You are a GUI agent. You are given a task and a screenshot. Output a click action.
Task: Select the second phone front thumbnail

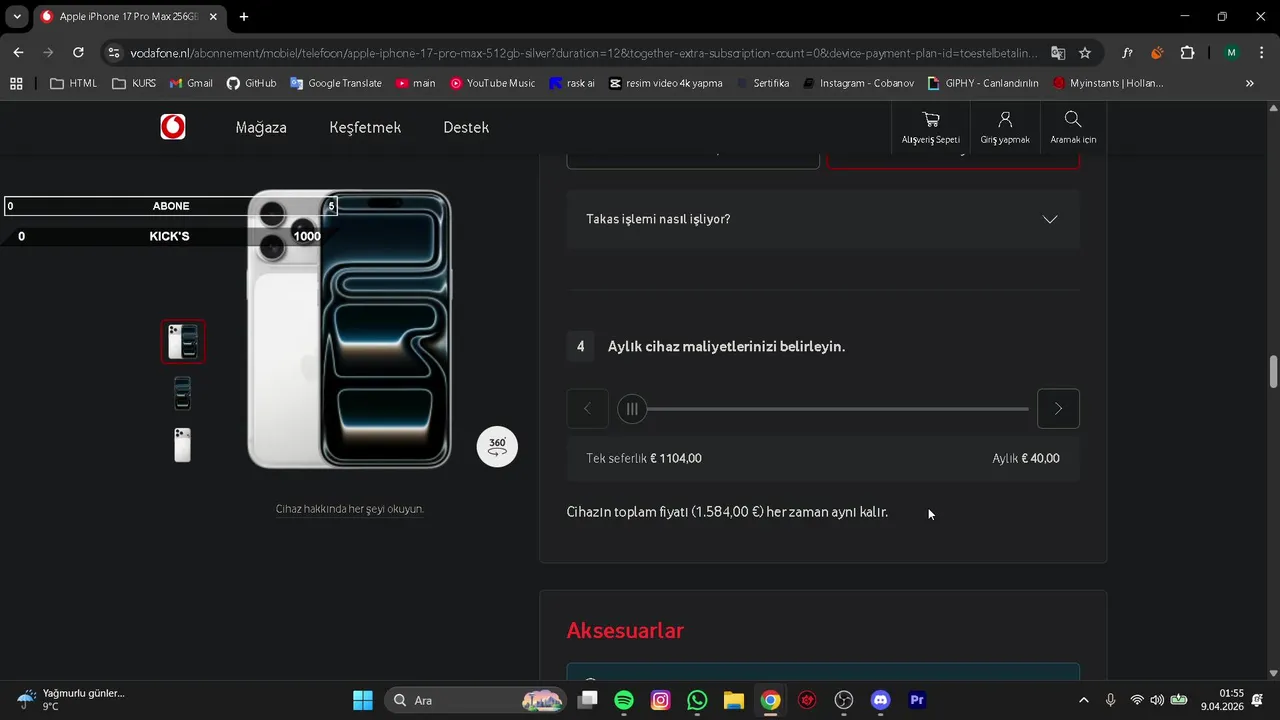click(x=183, y=393)
